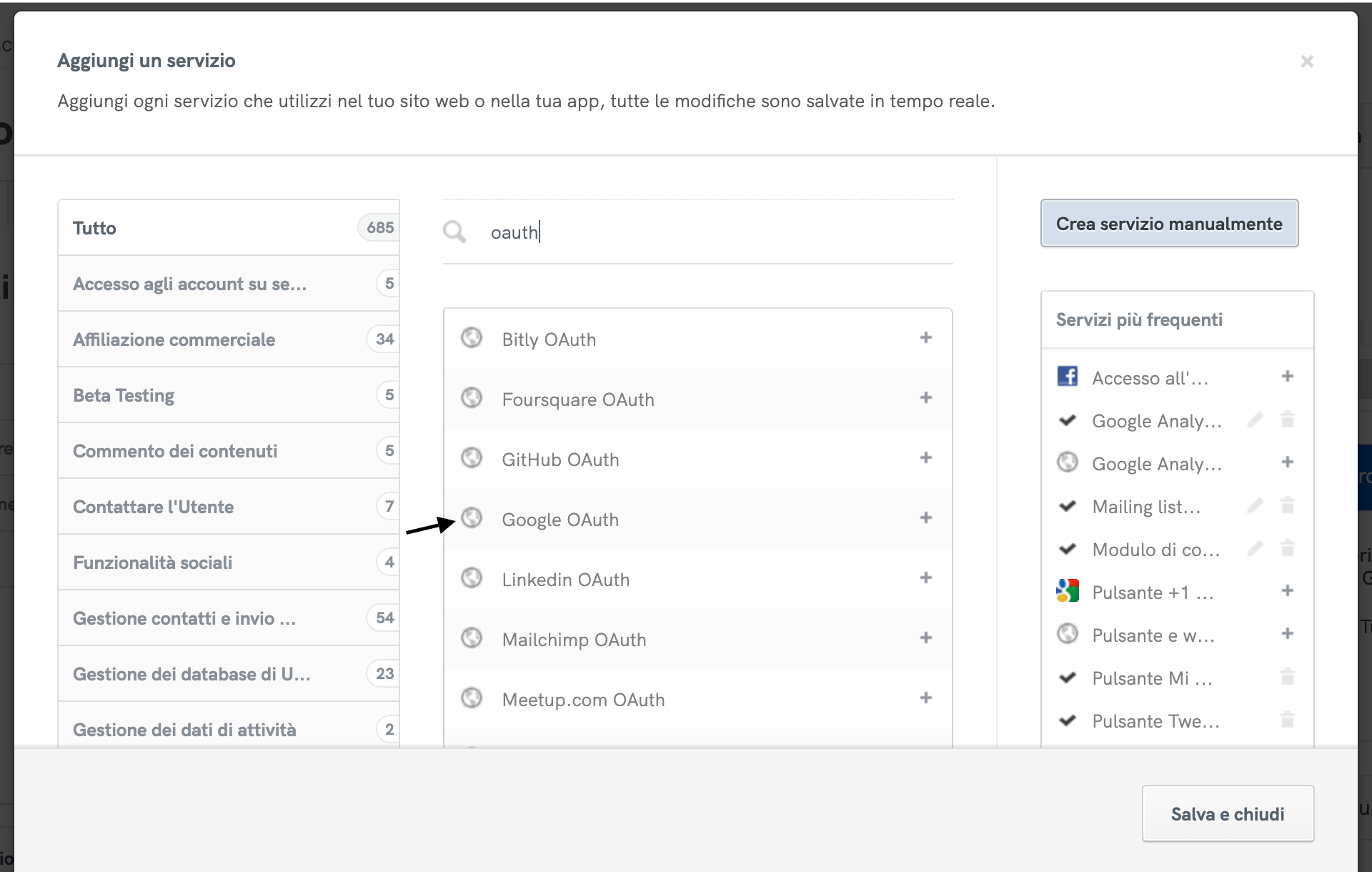Click the Crea servizio manualmente button
Viewport: 1372px width, 872px height.
pyautogui.click(x=1169, y=223)
